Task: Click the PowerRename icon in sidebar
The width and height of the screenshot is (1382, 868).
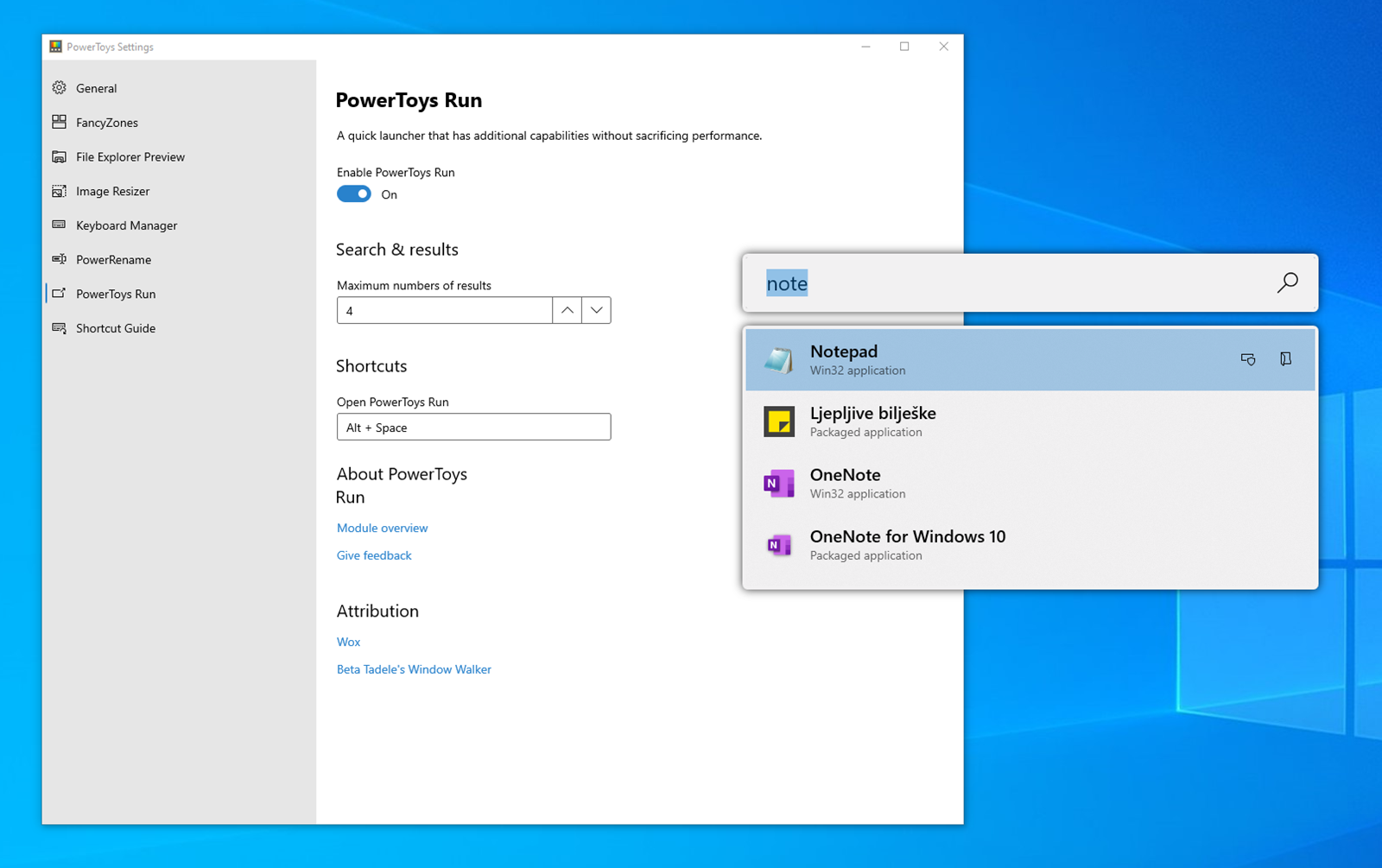Action: [x=59, y=259]
